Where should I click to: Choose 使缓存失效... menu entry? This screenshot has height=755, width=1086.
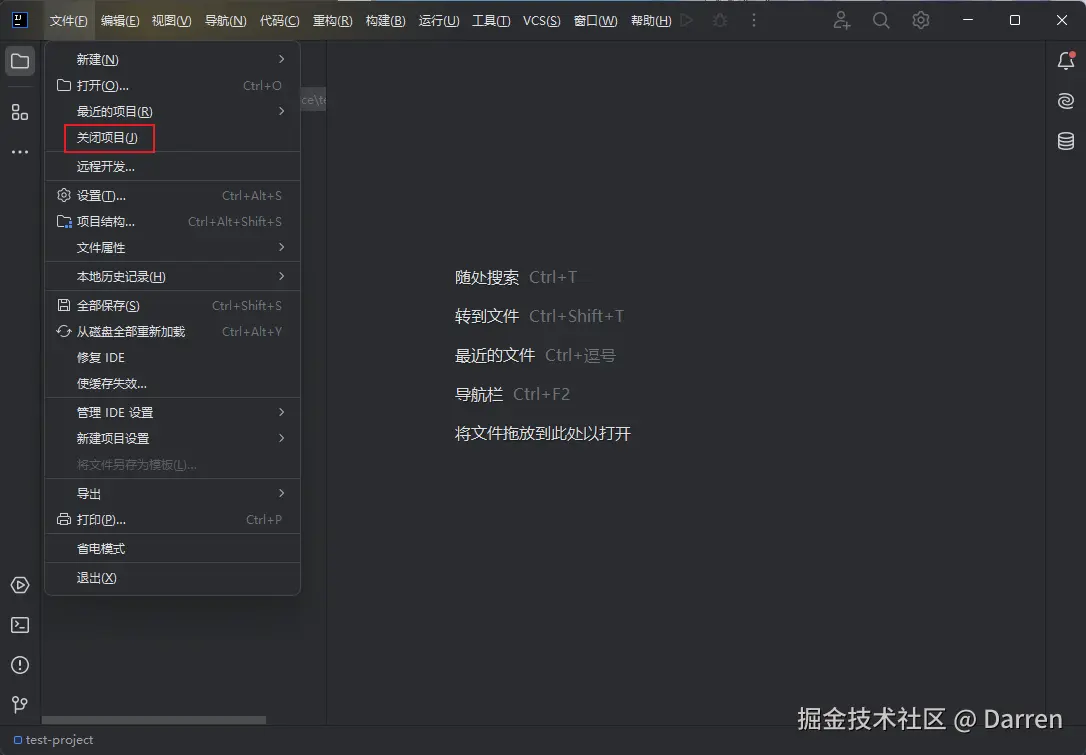[x=172, y=383]
